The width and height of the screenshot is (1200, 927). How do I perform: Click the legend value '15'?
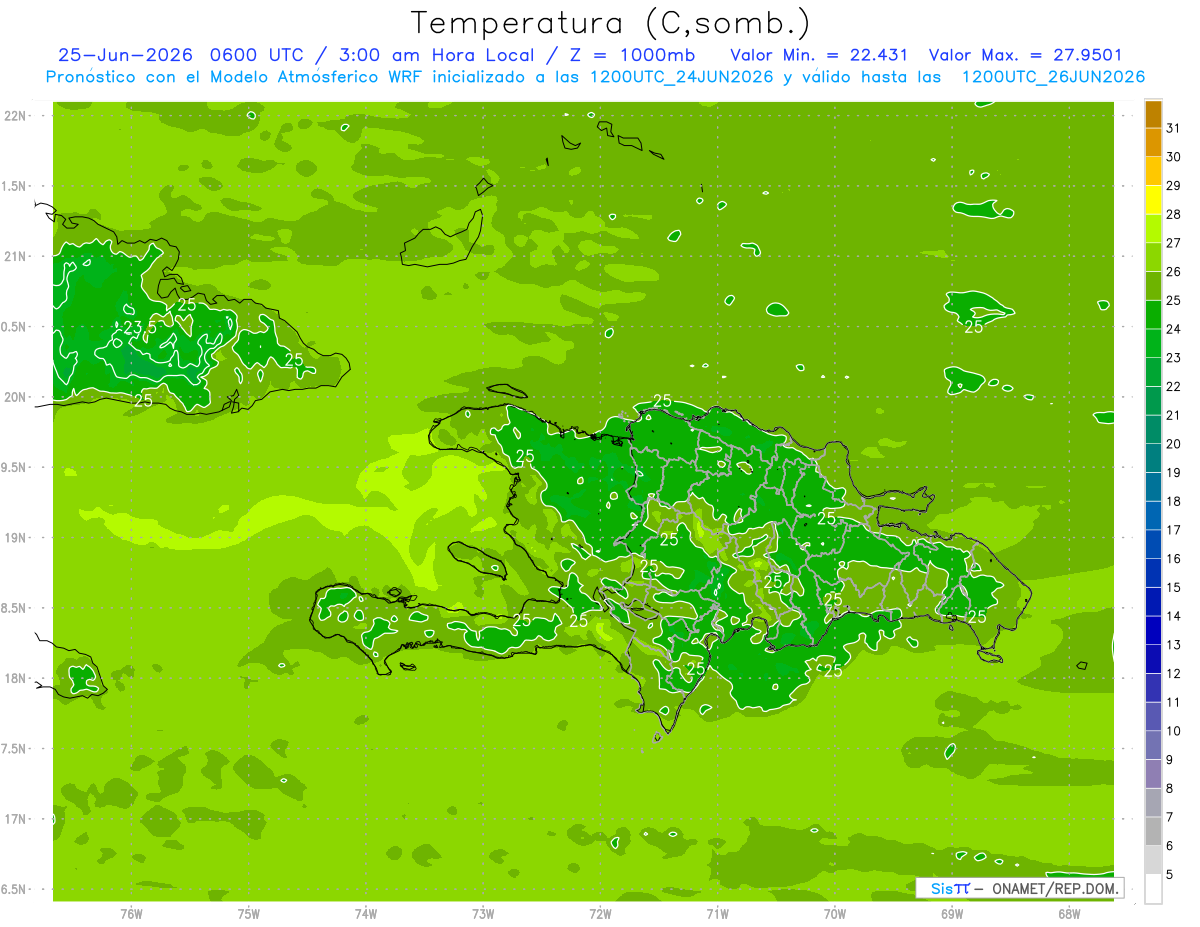(x=1173, y=587)
